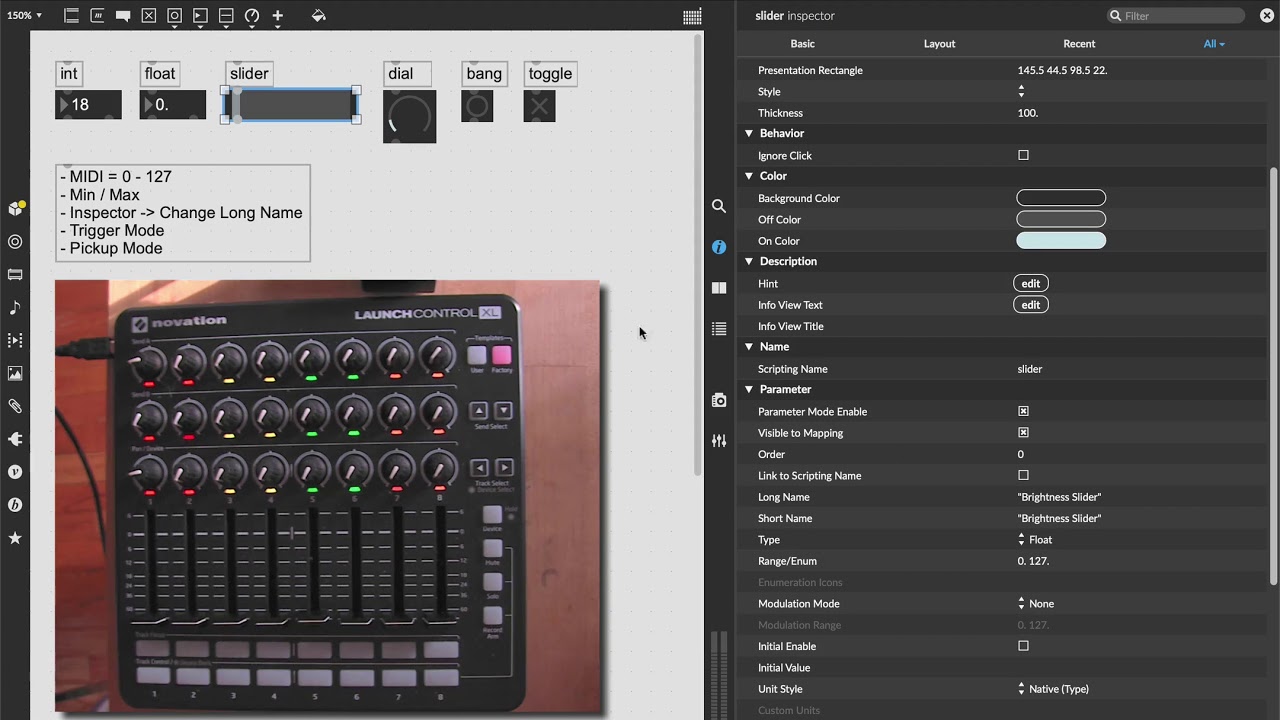Open the Unit Style Native dropdown
Image resolution: width=1280 pixels, height=720 pixels.
pos(1052,689)
